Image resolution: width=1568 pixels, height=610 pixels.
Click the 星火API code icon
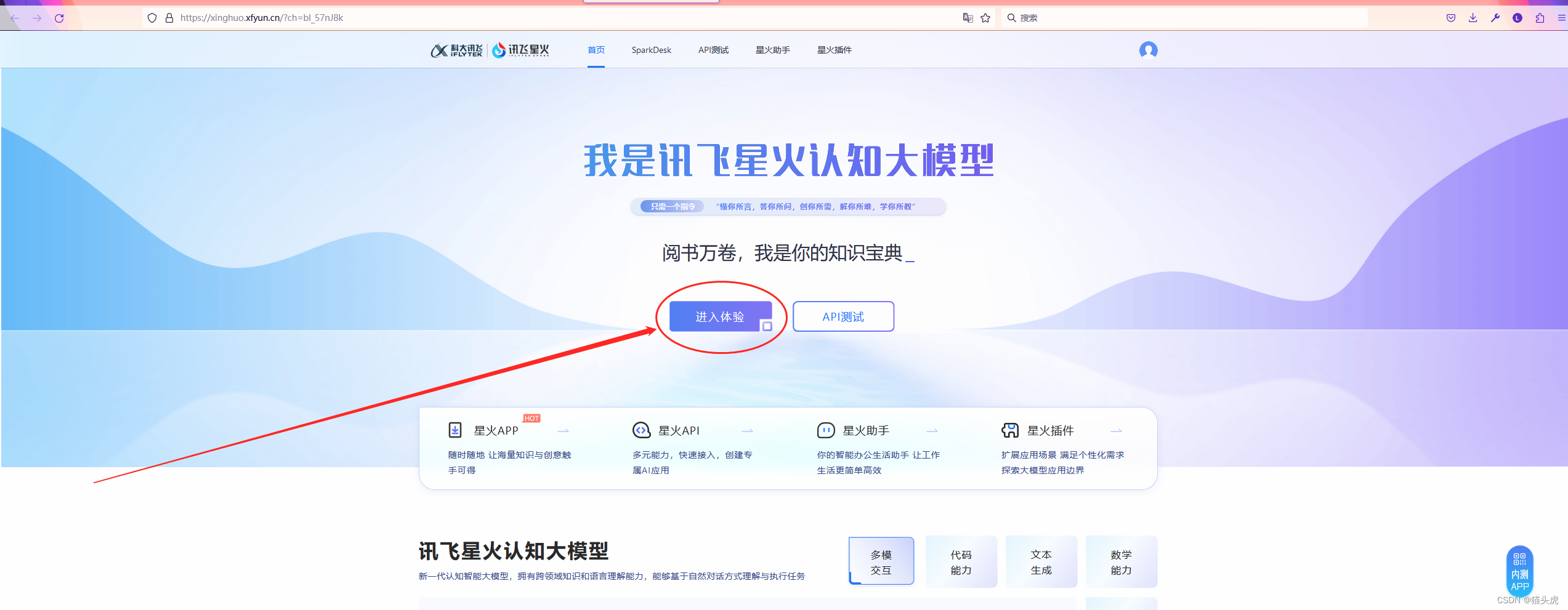[641, 430]
